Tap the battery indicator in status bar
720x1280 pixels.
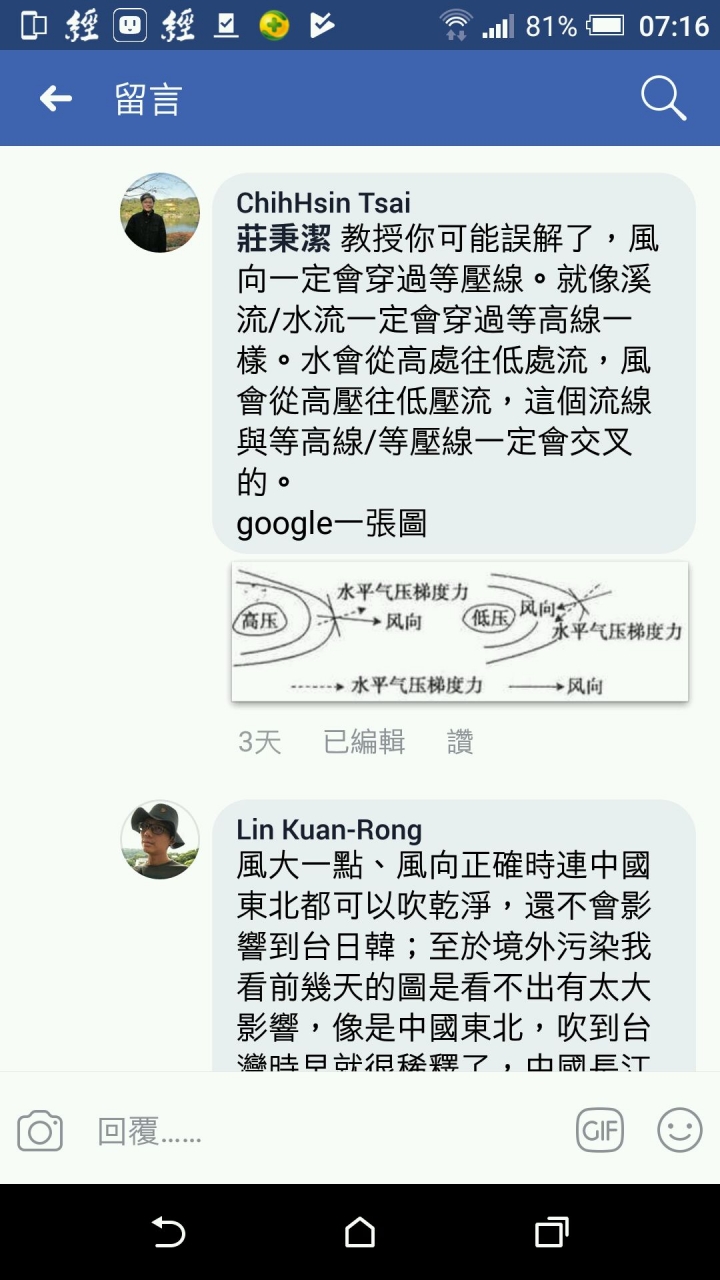(x=606, y=26)
